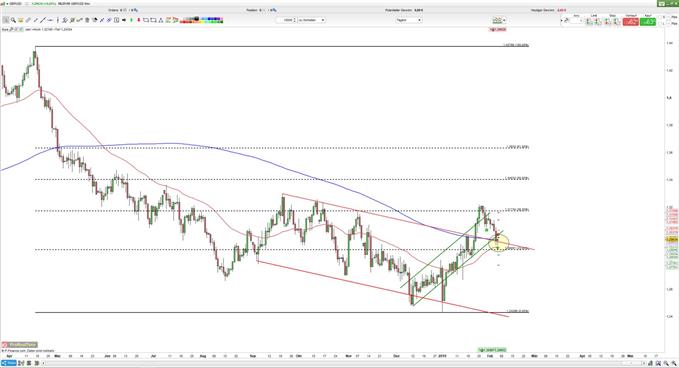Select the green up-arrow marker tool
679x368 pixels.
click(x=131, y=20)
